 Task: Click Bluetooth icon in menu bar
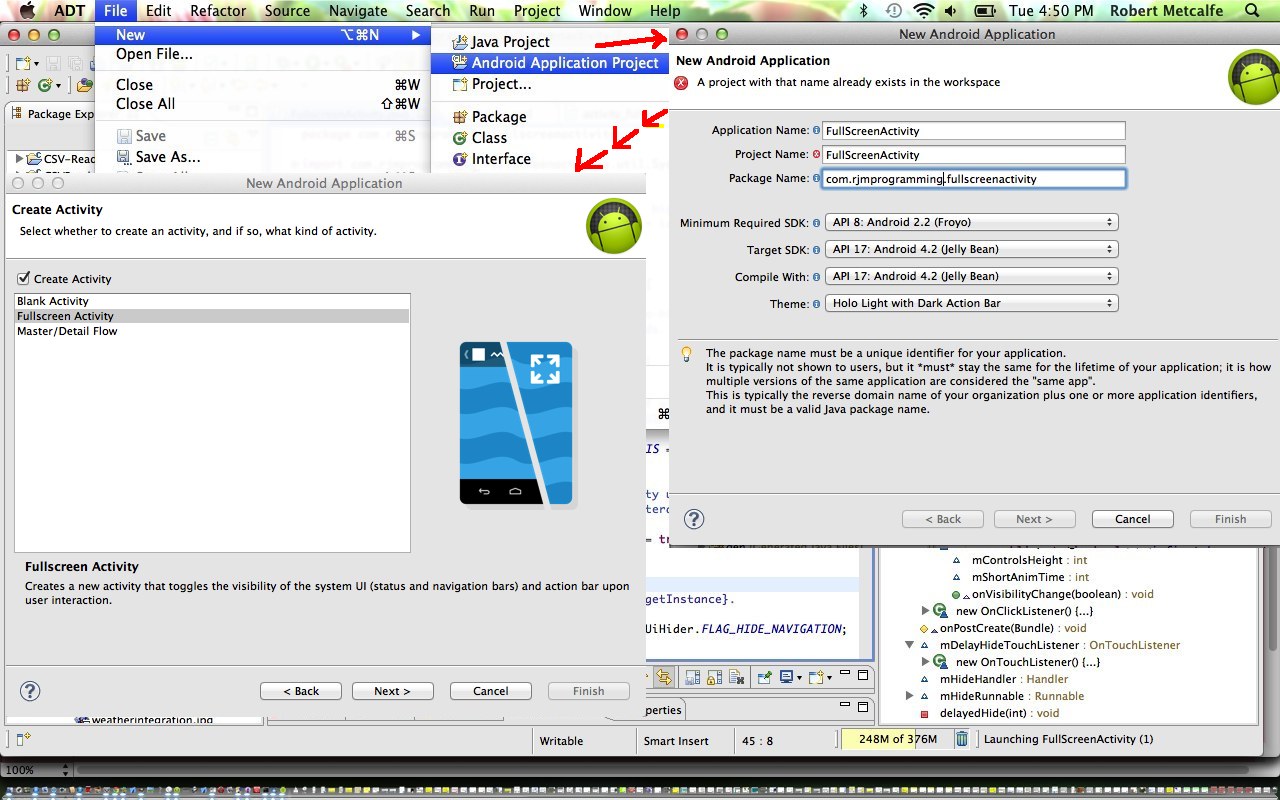(x=863, y=11)
